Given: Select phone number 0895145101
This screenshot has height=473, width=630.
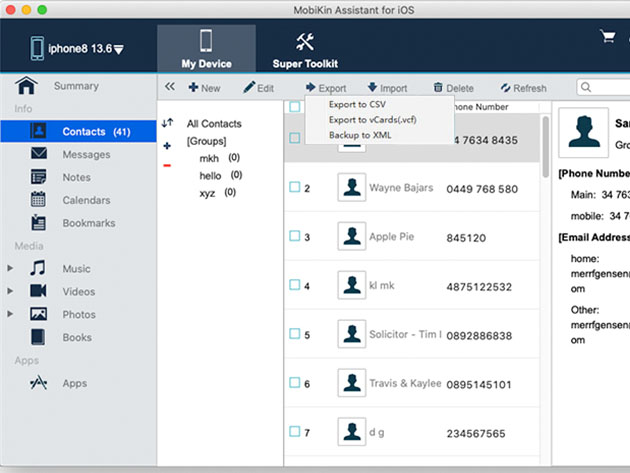Looking at the screenshot, I should pos(479,385).
